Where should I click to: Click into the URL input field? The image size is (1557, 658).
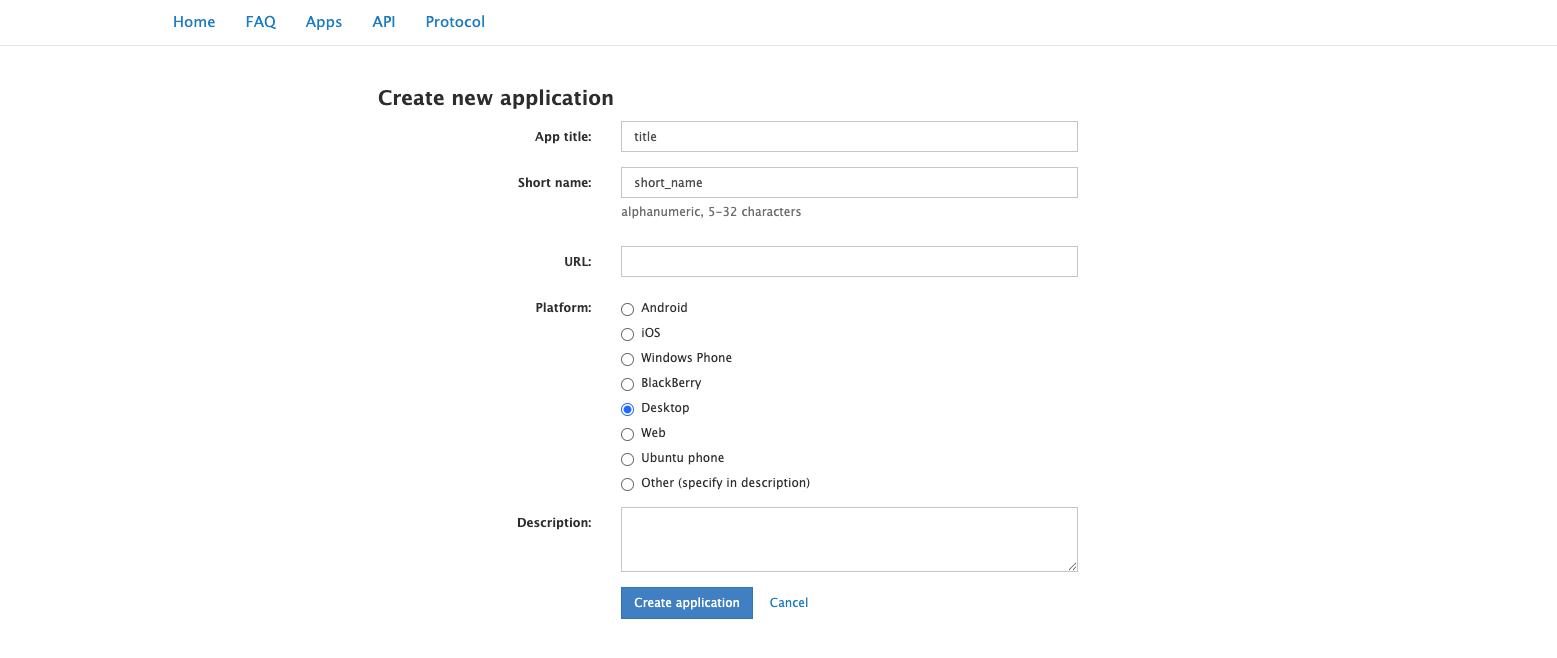[849, 262]
